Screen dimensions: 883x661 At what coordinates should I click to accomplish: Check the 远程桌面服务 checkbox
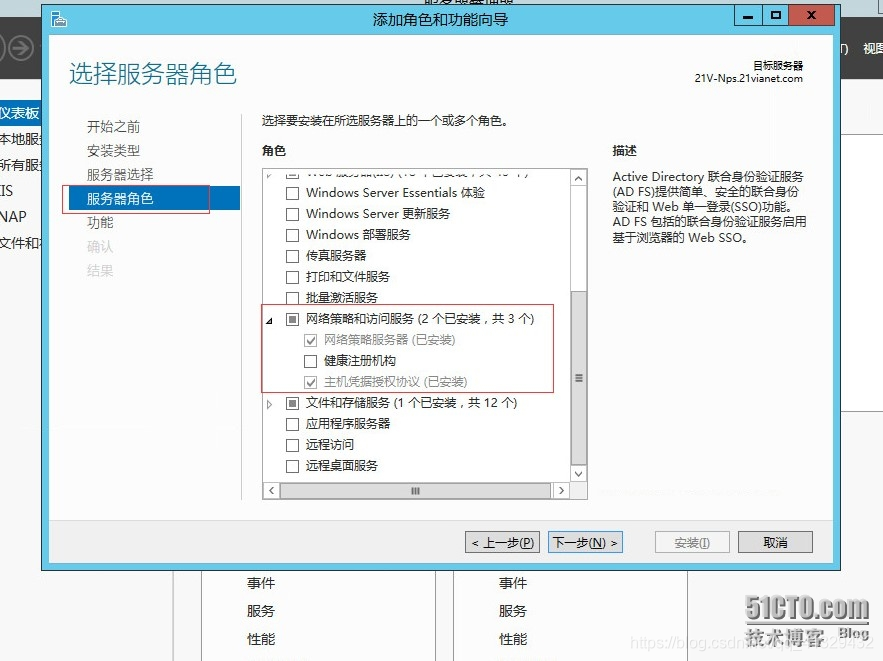[292, 466]
